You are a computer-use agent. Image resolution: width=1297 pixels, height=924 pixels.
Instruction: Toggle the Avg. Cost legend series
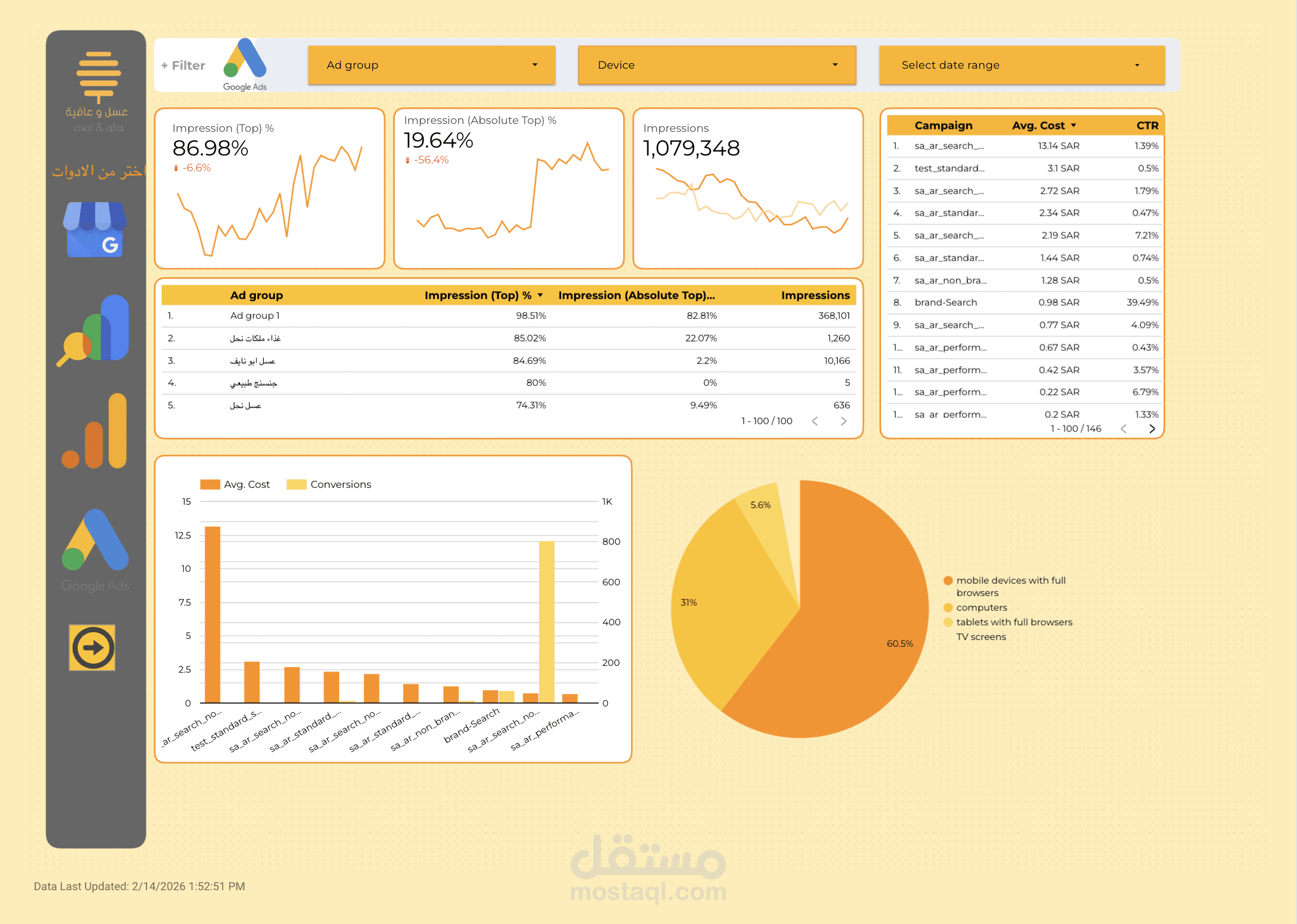pos(235,484)
